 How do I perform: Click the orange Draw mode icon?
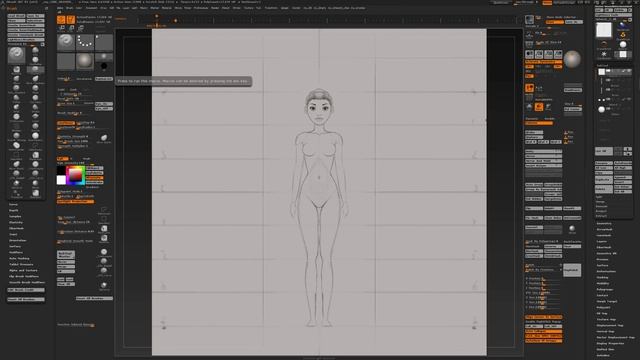point(71,19)
